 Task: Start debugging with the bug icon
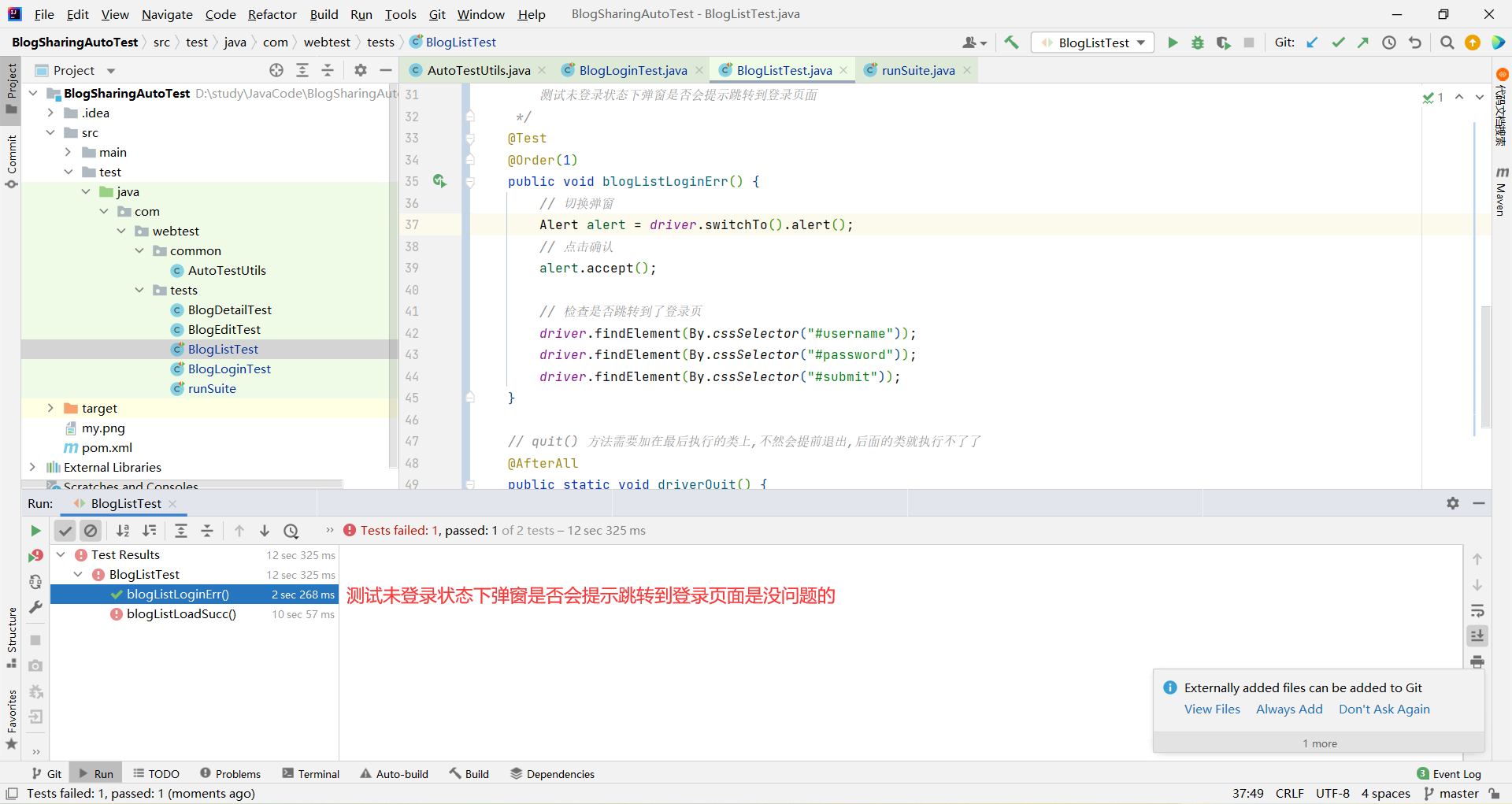[1198, 43]
